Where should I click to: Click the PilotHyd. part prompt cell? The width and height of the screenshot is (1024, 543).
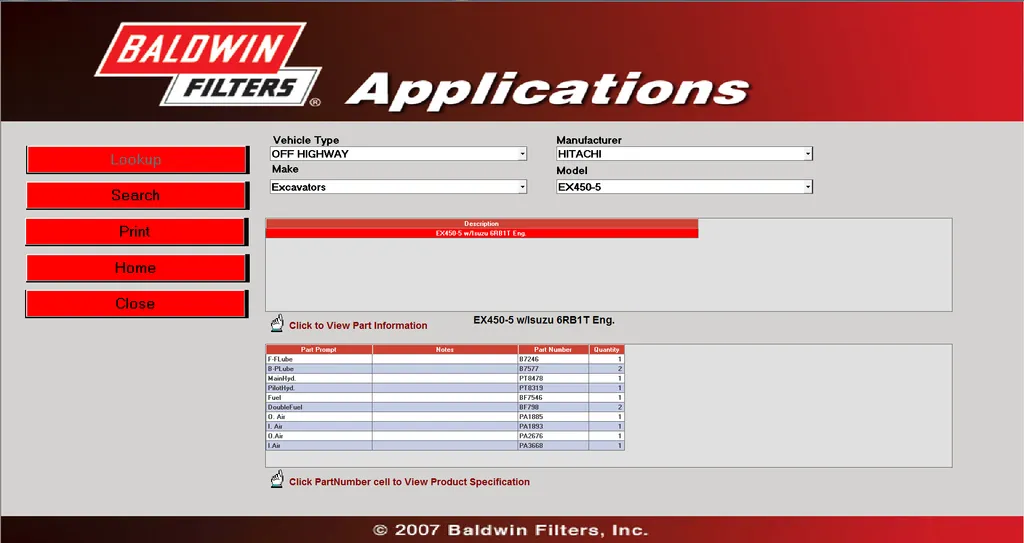point(319,388)
